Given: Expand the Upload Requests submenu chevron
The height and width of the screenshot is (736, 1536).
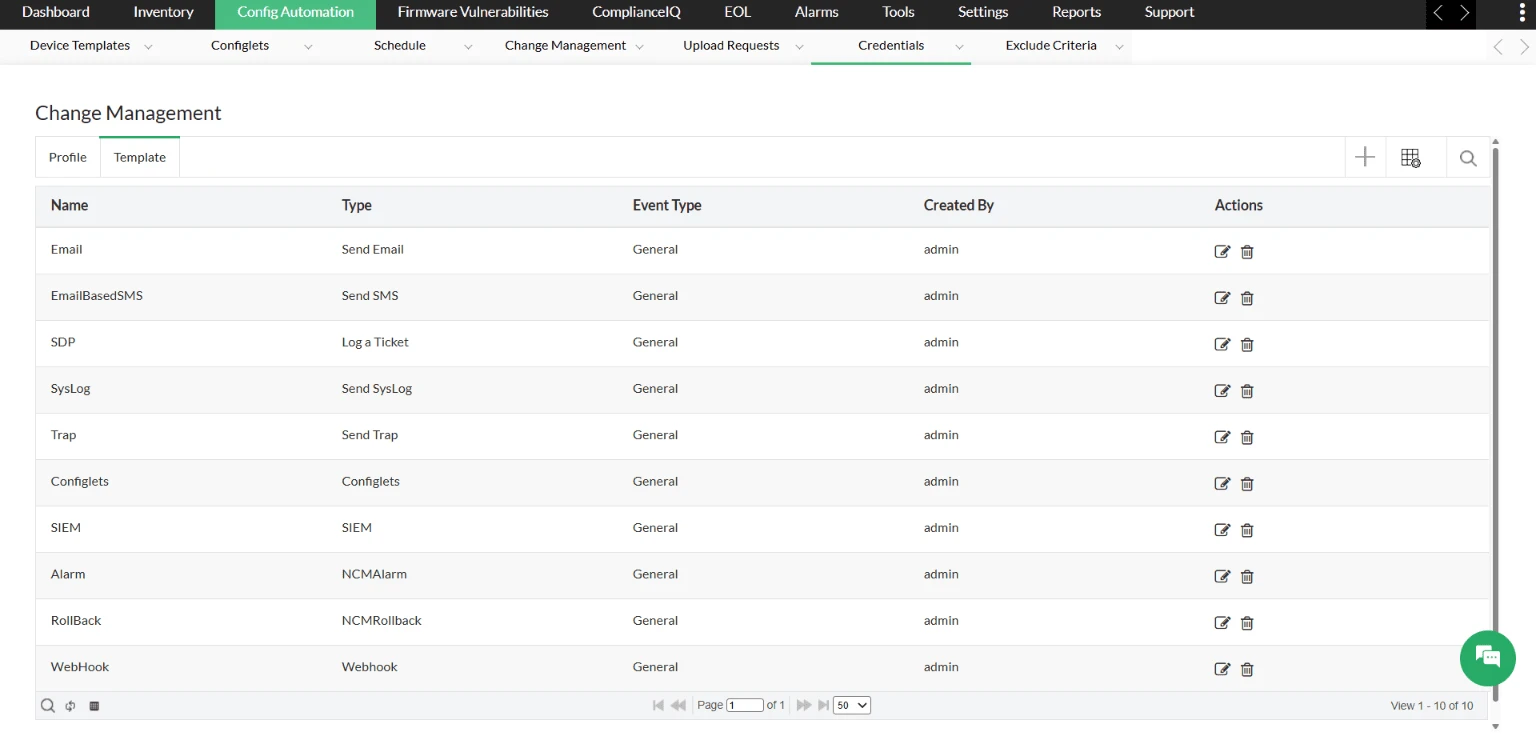Looking at the screenshot, I should (x=799, y=47).
